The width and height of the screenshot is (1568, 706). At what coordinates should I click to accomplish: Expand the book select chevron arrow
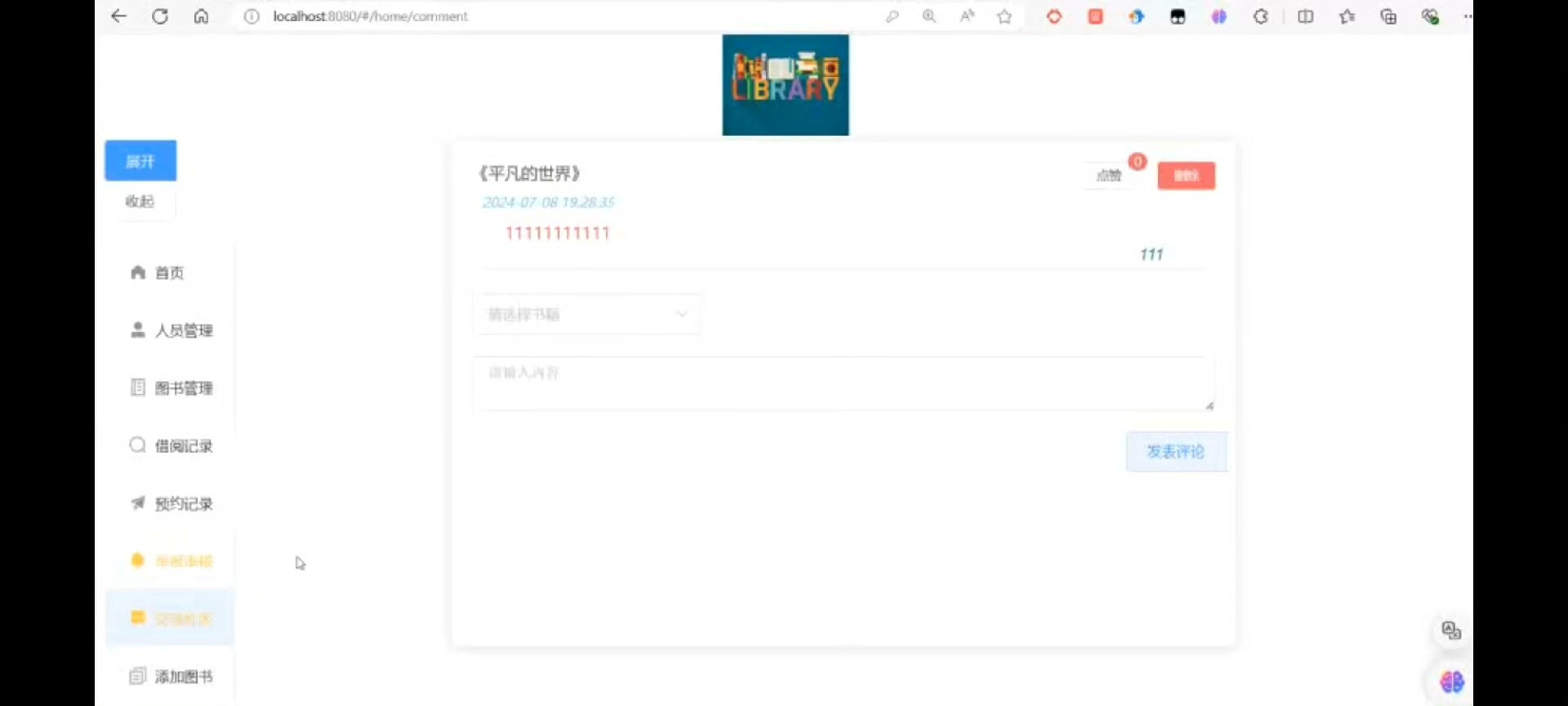(x=681, y=315)
